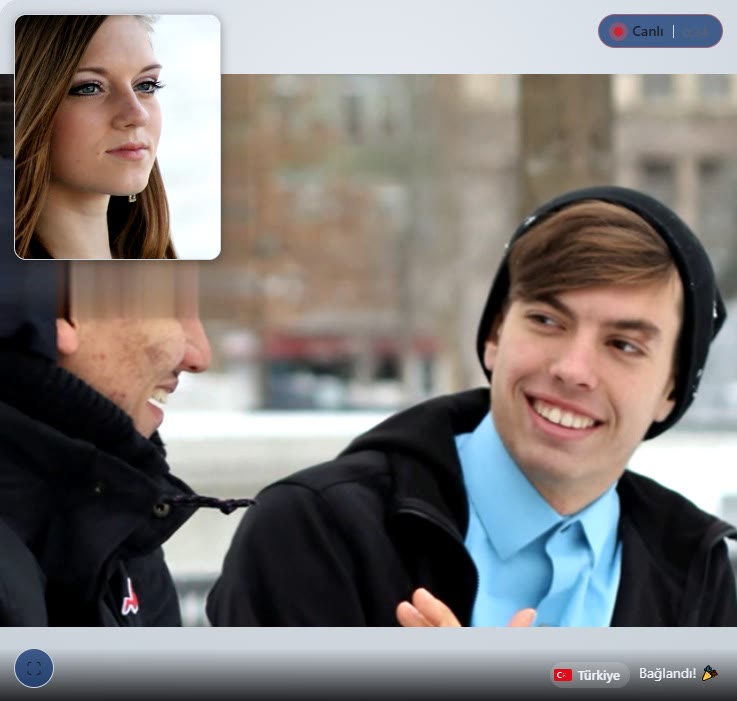Click the party popper emoji icon
Image resolution: width=737 pixels, height=701 pixels.
pyautogui.click(x=709, y=673)
